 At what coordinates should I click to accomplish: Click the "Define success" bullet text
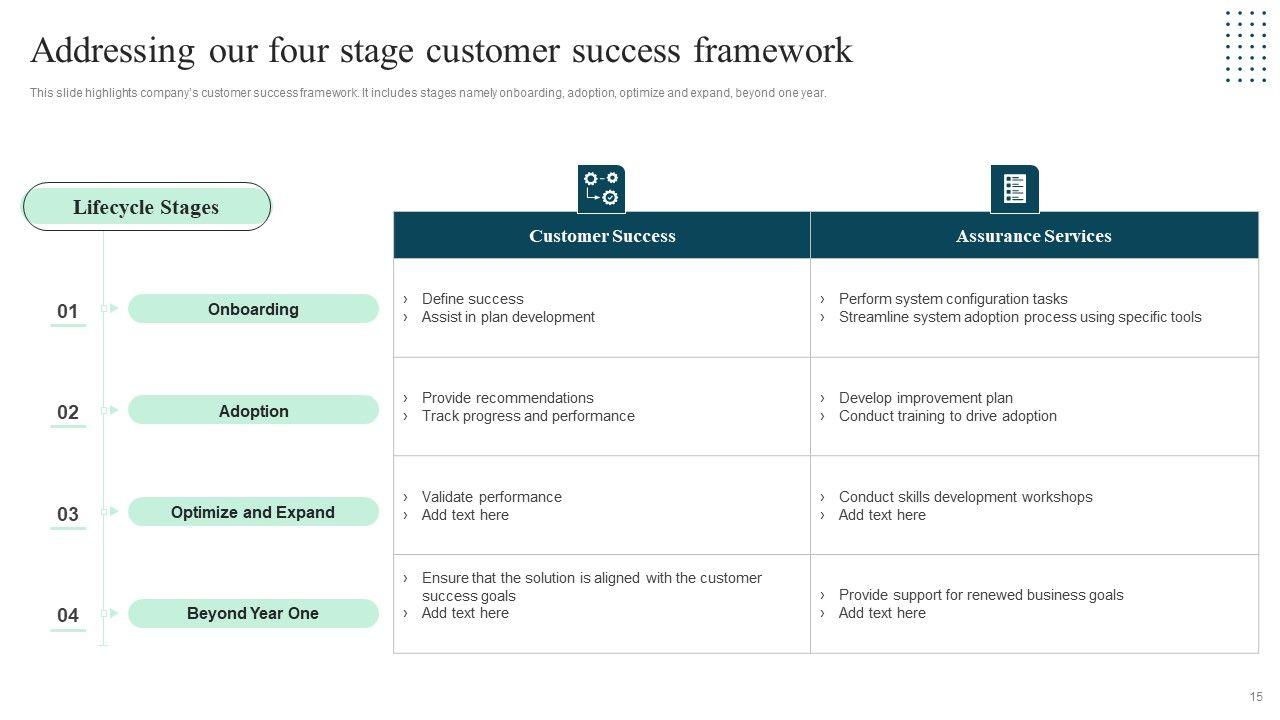tap(472, 299)
